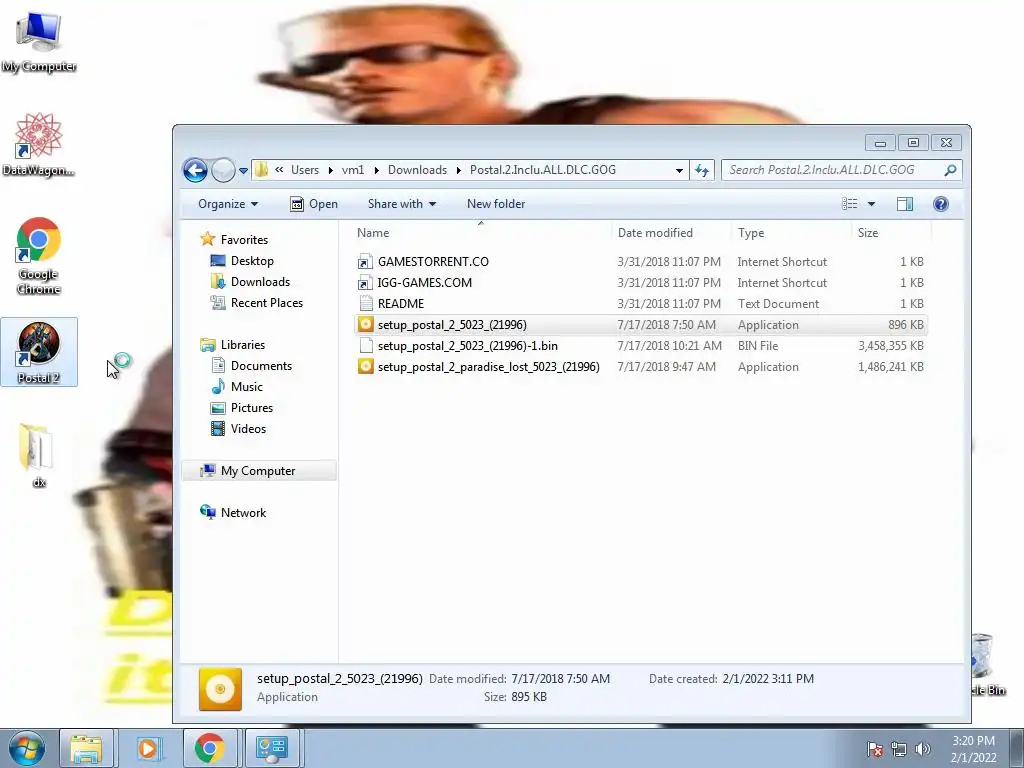Open the Share with menu

(x=402, y=204)
